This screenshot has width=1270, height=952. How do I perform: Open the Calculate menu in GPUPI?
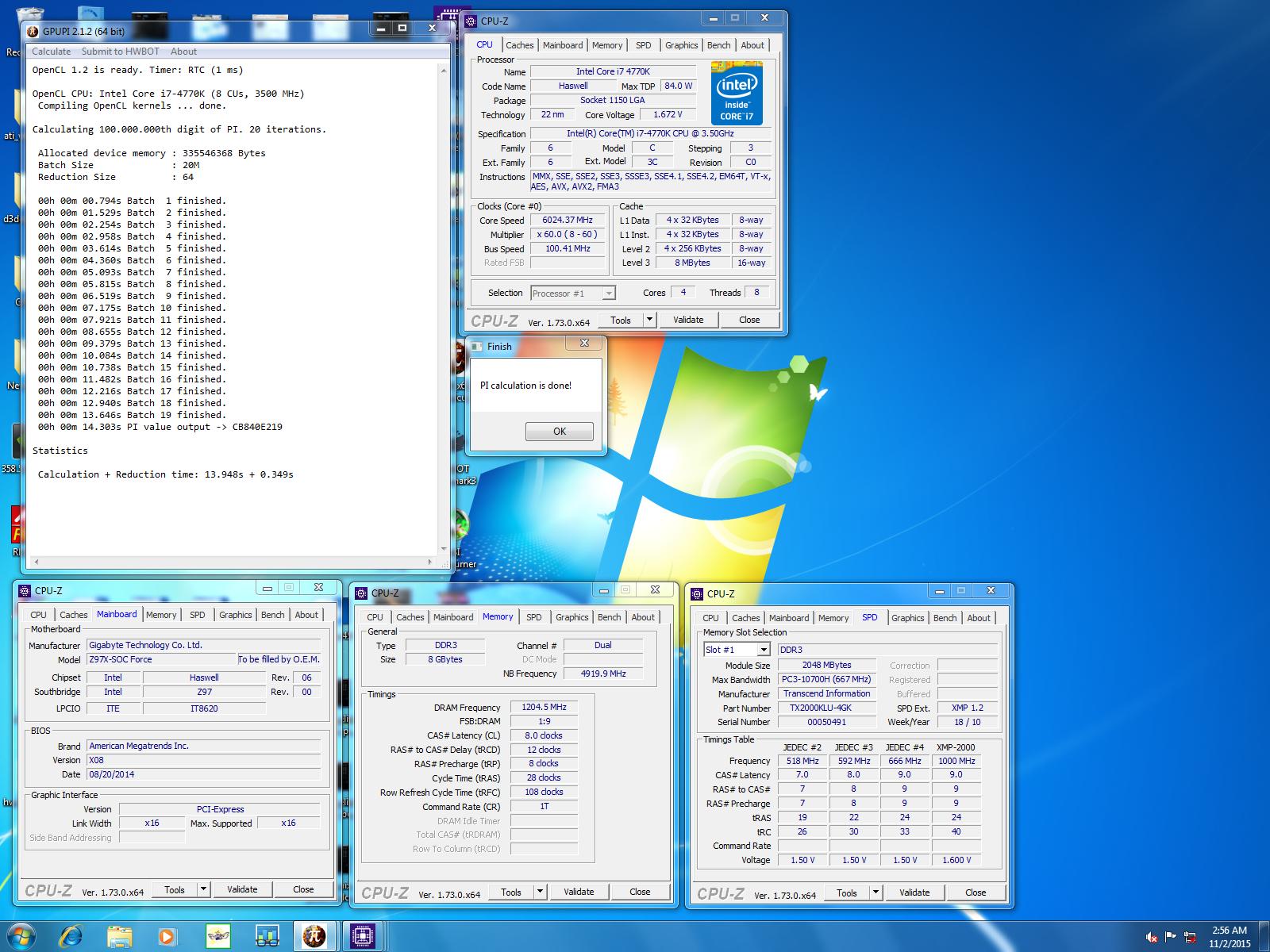tap(51, 52)
